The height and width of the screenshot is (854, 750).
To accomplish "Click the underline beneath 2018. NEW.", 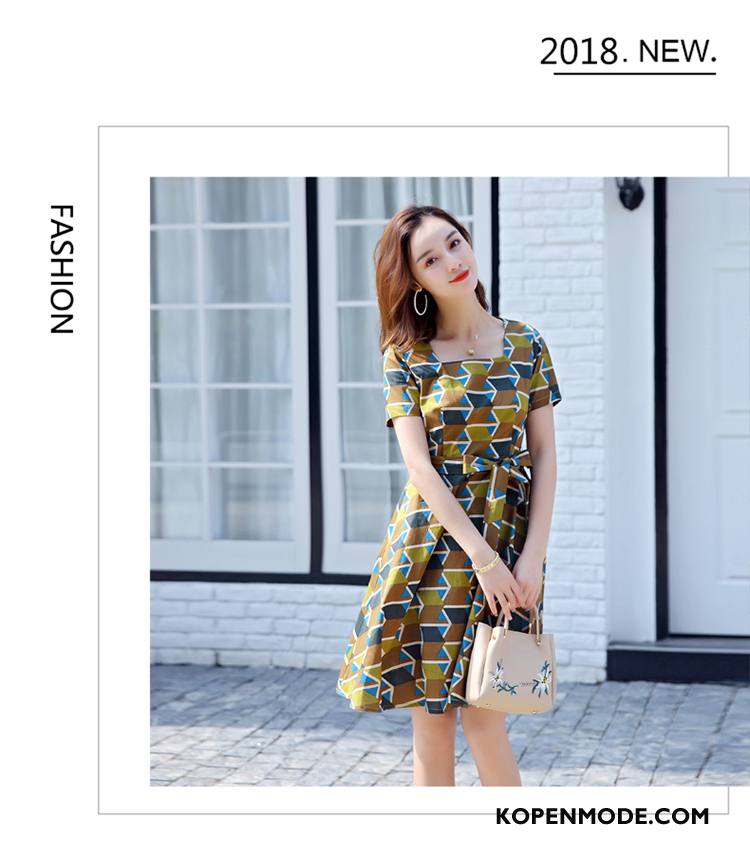I will 635,72.
